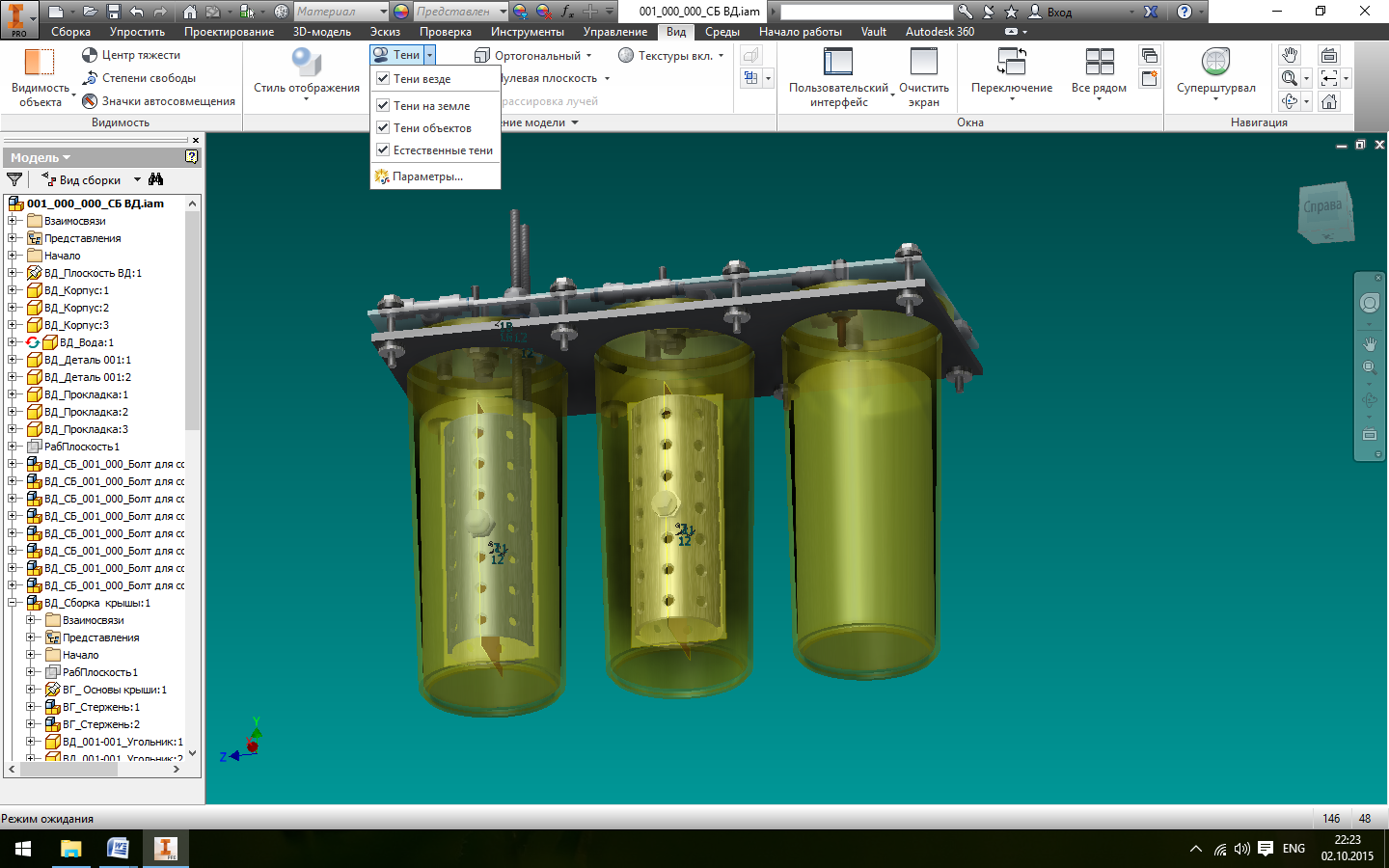Toggle the 'Естественные тени' checkbox
Image resolution: width=1389 pixels, height=868 pixels.
click(383, 149)
